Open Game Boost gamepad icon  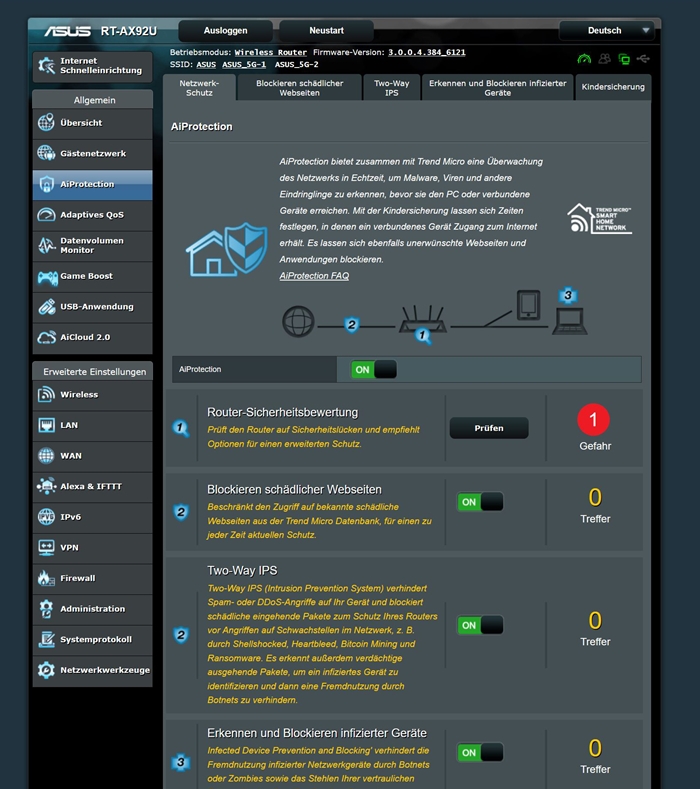click(47, 276)
